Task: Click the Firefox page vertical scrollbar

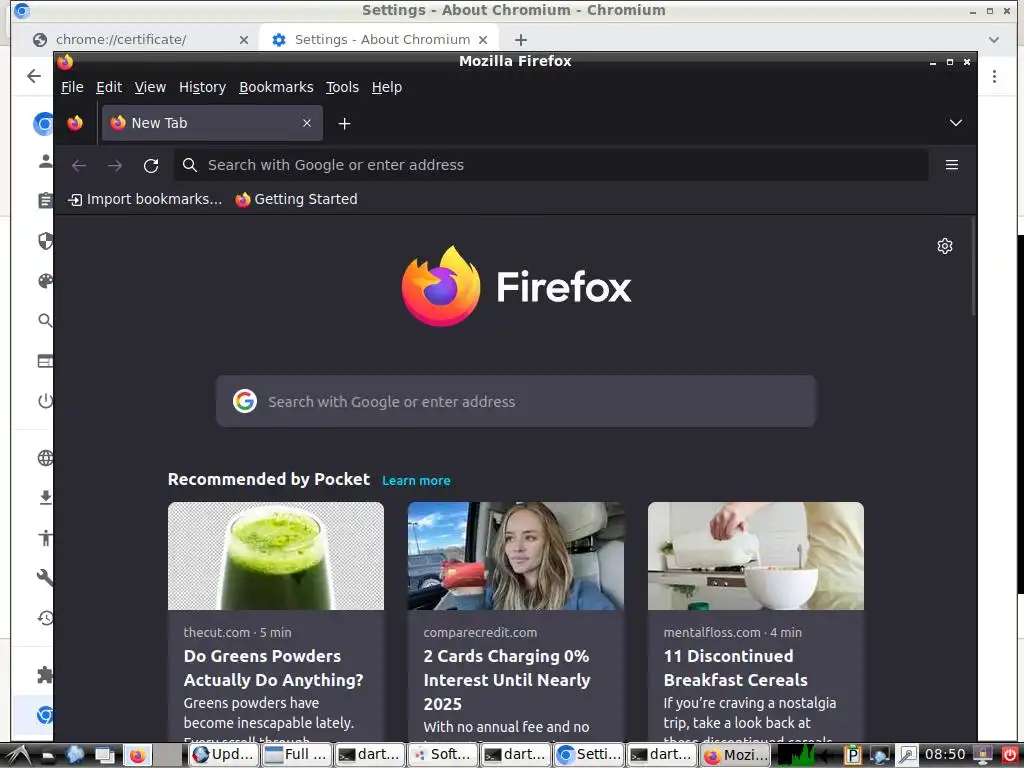Action: pos(973,268)
